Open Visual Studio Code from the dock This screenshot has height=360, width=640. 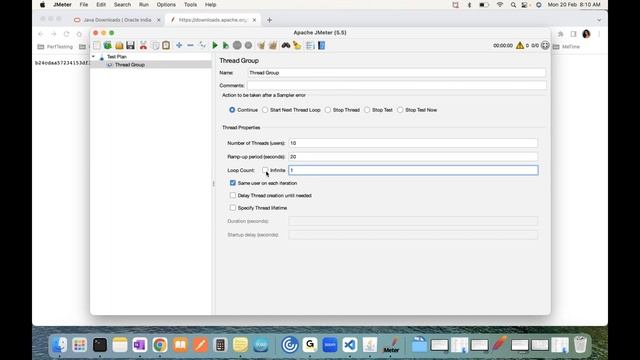349,345
